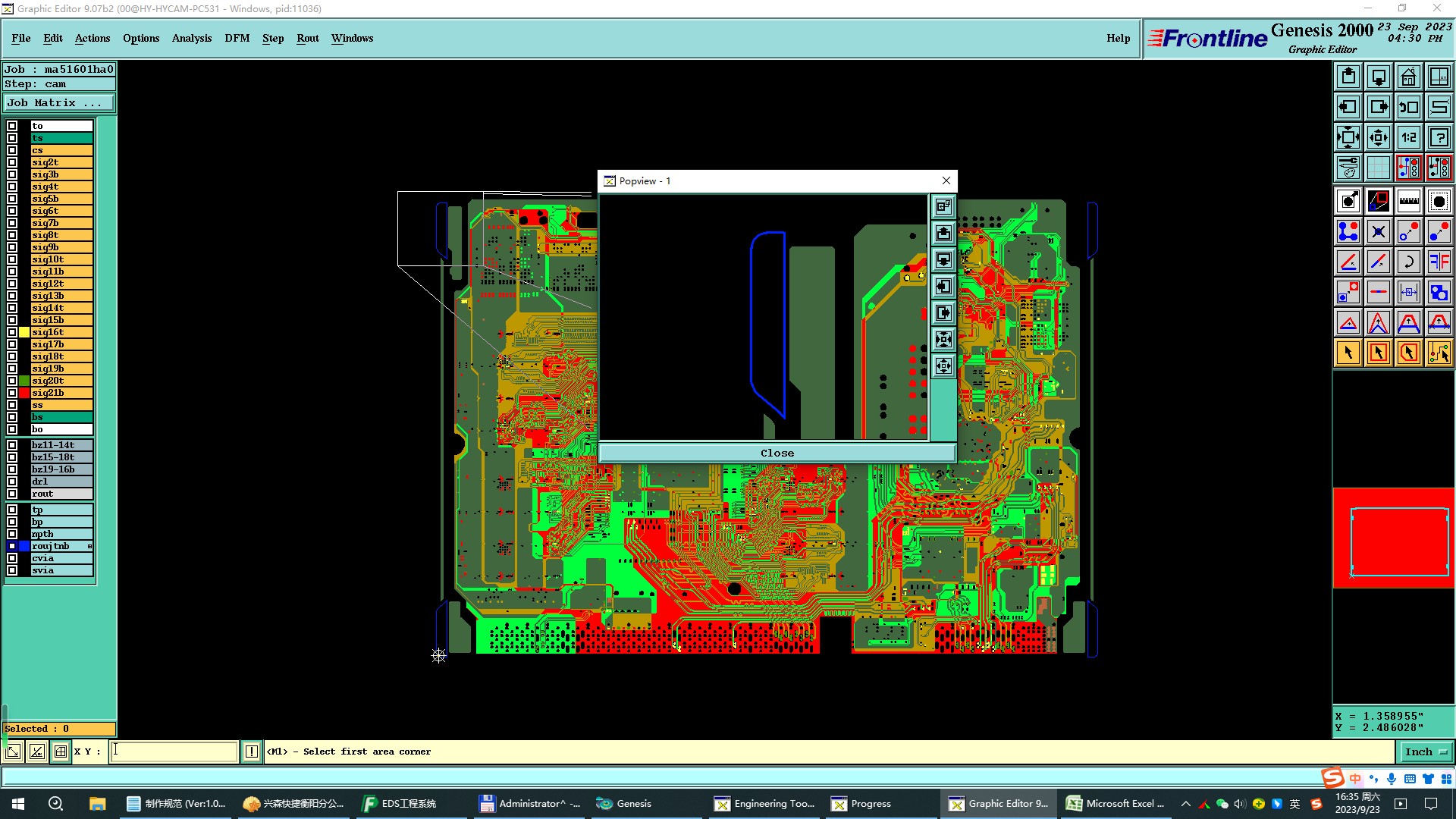
Task: Click the Close button in Popview
Action: point(777,453)
